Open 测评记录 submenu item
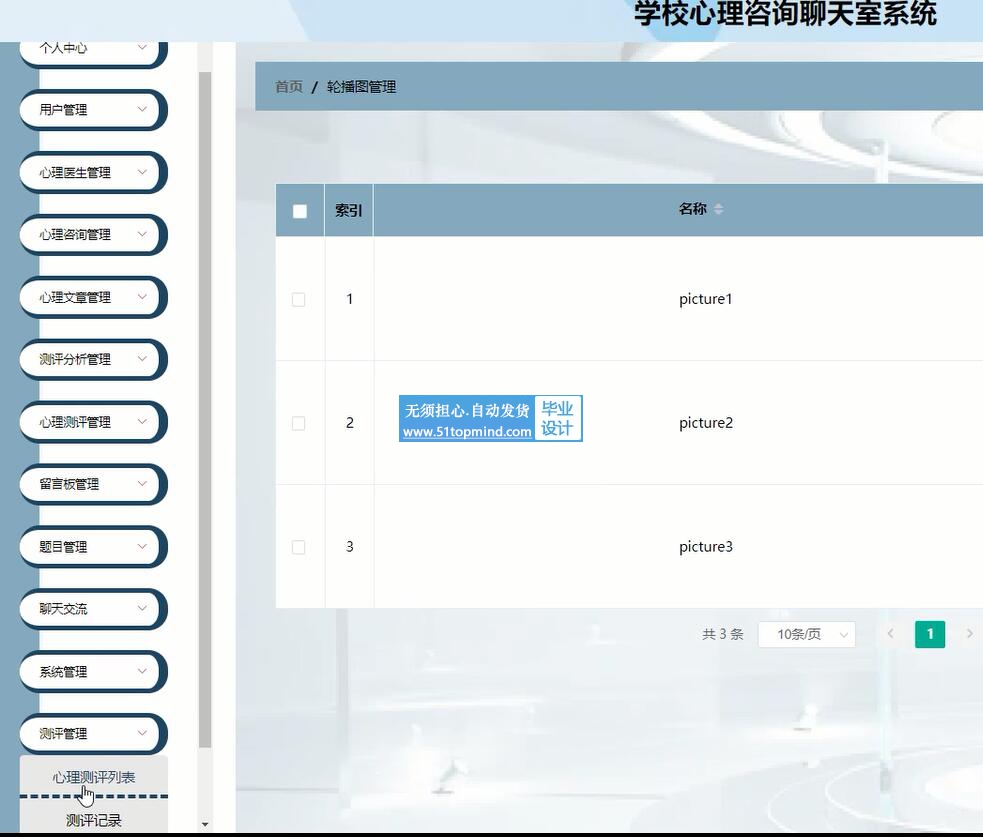The width and height of the screenshot is (983, 837). click(x=93, y=819)
